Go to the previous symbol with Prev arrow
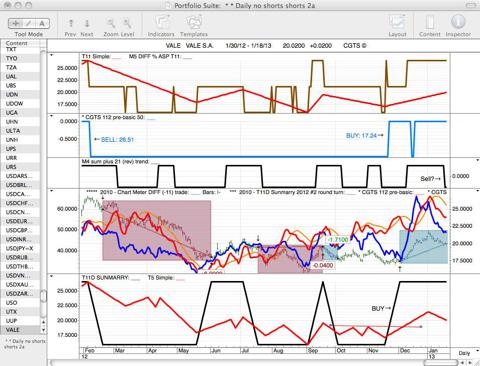This screenshot has width=480, height=366. tap(71, 23)
